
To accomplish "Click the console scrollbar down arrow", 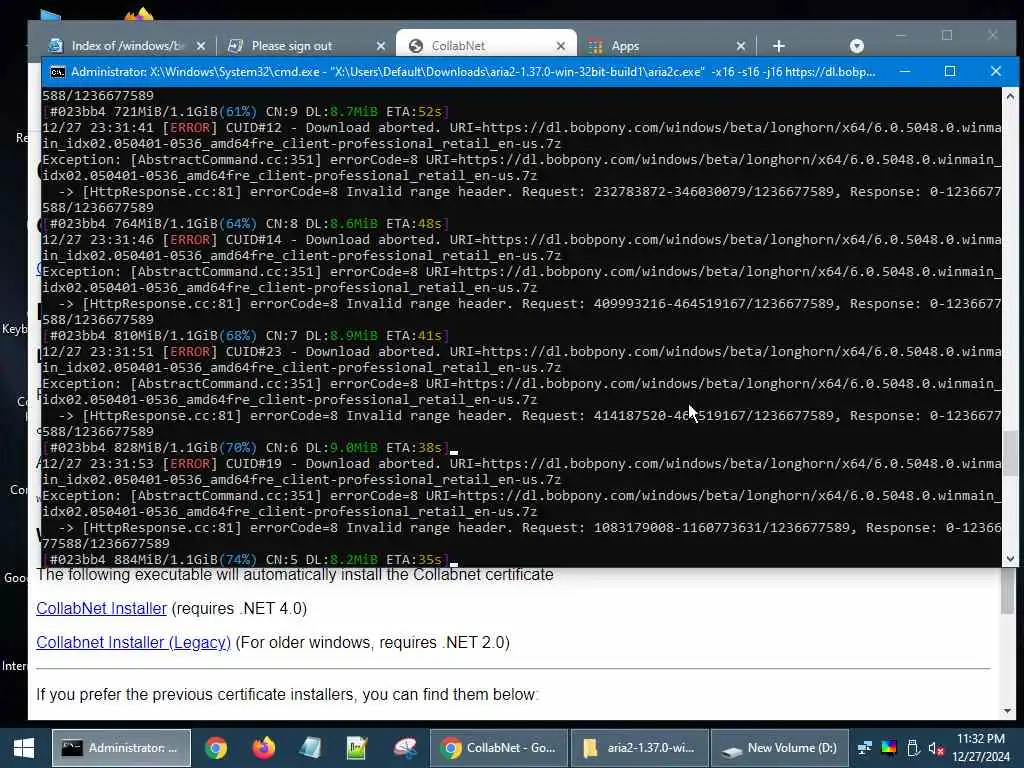I will tap(1010, 559).
